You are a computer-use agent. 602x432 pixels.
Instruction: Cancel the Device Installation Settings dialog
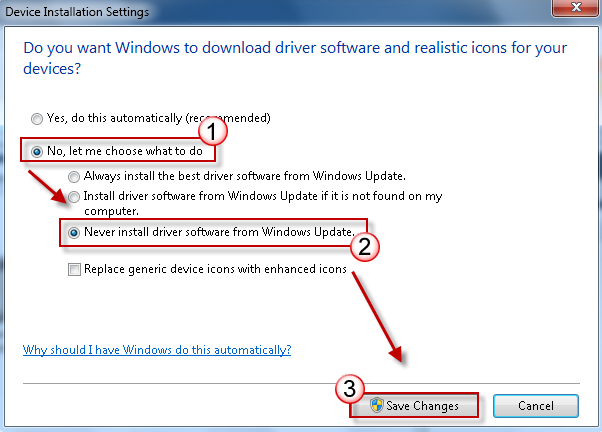pyautogui.click(x=536, y=406)
